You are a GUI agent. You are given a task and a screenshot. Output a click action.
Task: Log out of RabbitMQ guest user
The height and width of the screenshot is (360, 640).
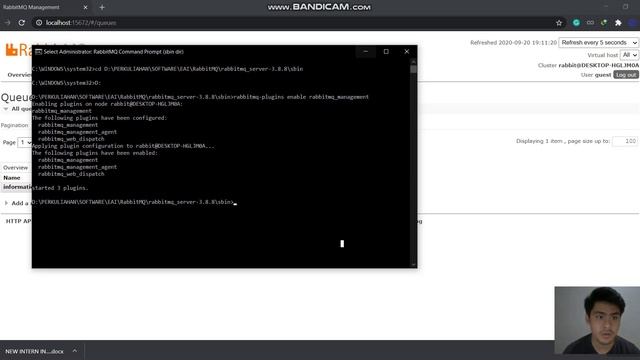[626, 75]
